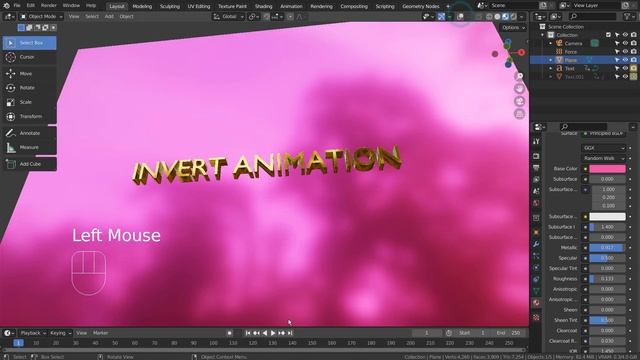
Task: Open Random Walk subsurface method dropdown
Action: coord(604,158)
